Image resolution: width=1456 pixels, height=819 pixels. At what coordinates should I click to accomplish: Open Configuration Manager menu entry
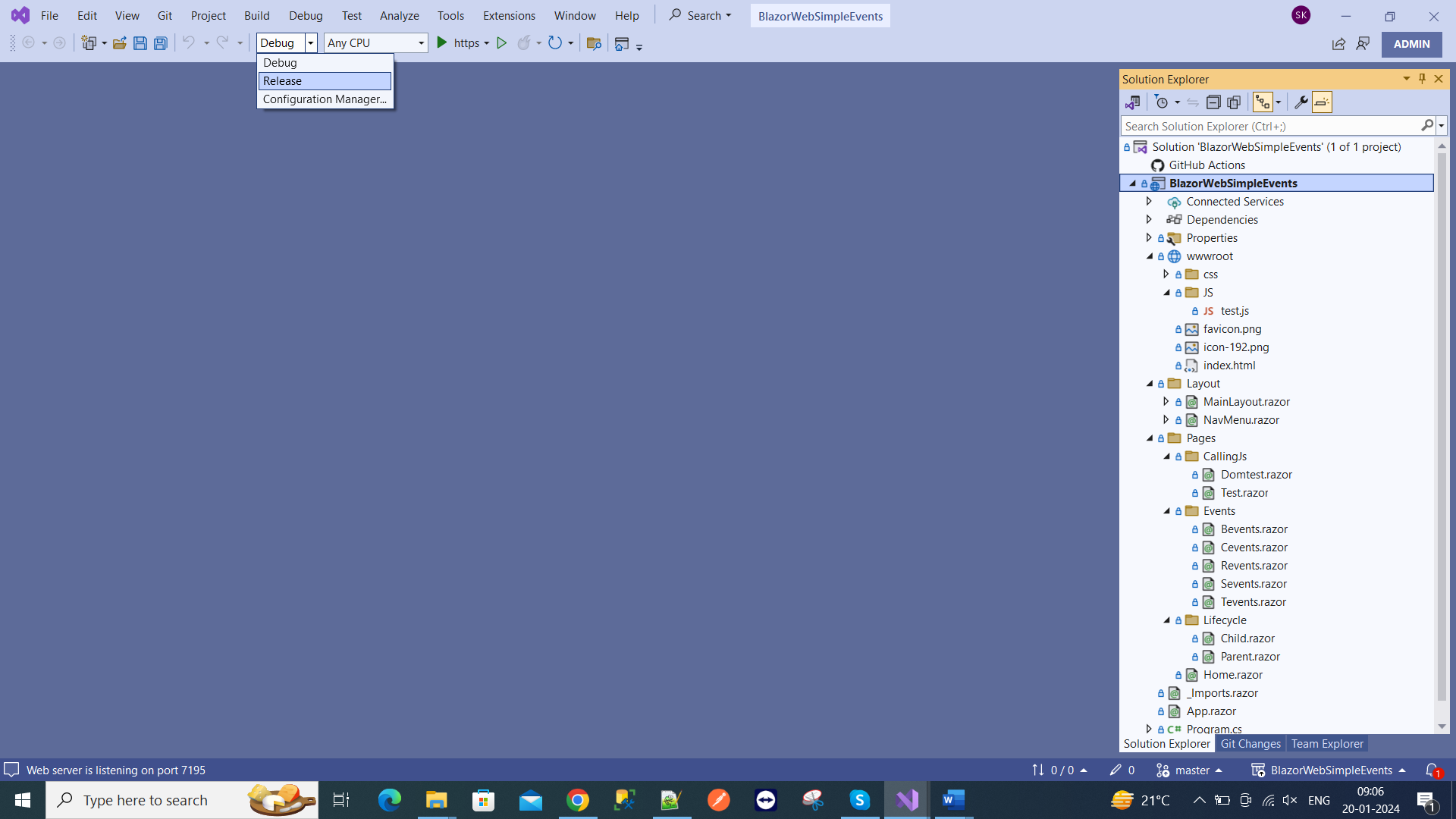(325, 99)
